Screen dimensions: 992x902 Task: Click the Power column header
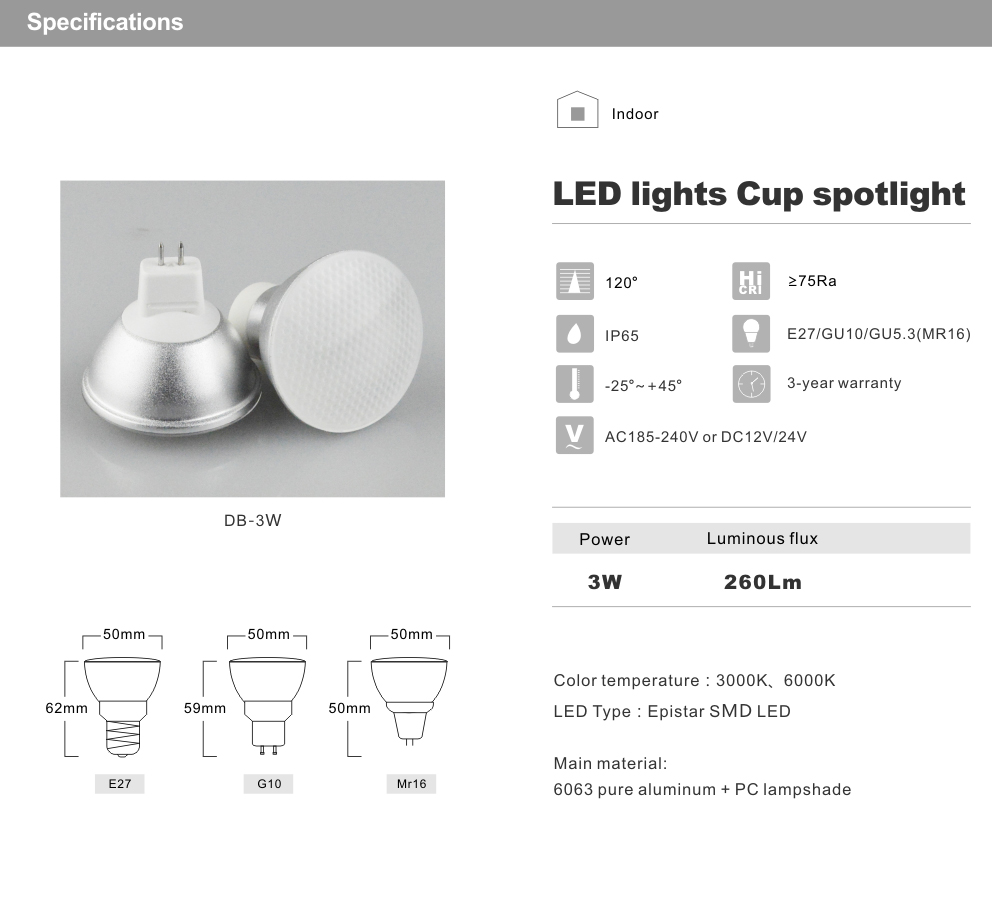pos(604,539)
